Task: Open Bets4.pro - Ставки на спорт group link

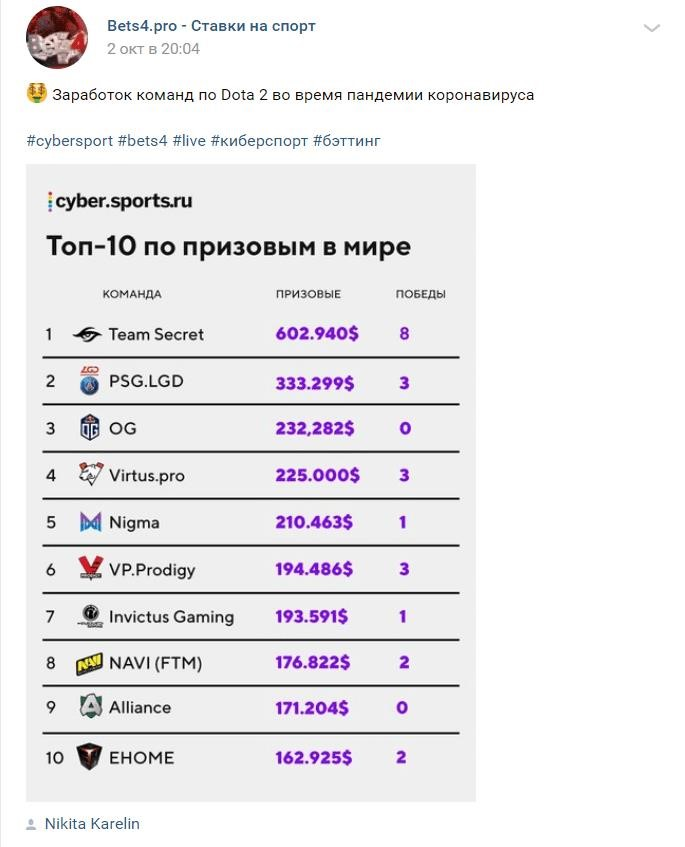Action: pyautogui.click(x=211, y=25)
